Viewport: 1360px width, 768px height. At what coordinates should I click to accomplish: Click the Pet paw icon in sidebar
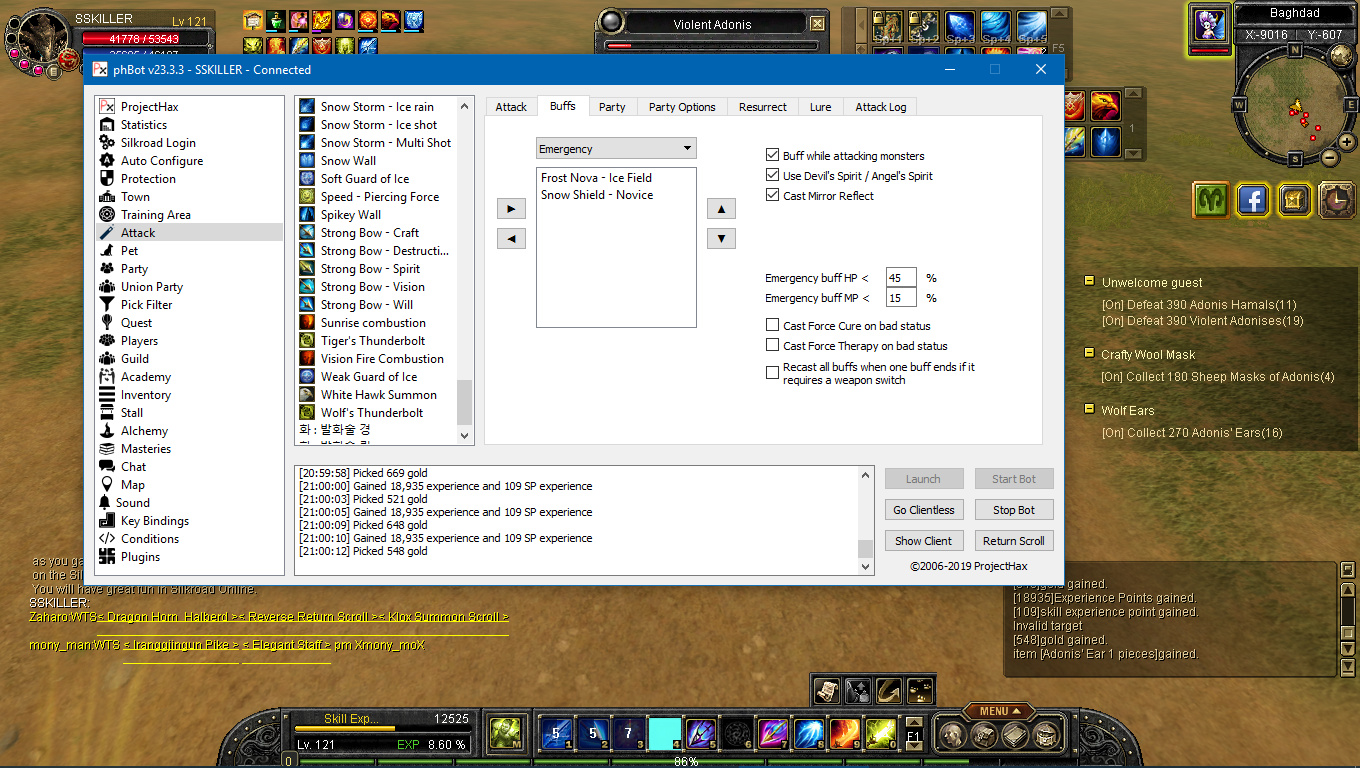pyautogui.click(x=108, y=251)
